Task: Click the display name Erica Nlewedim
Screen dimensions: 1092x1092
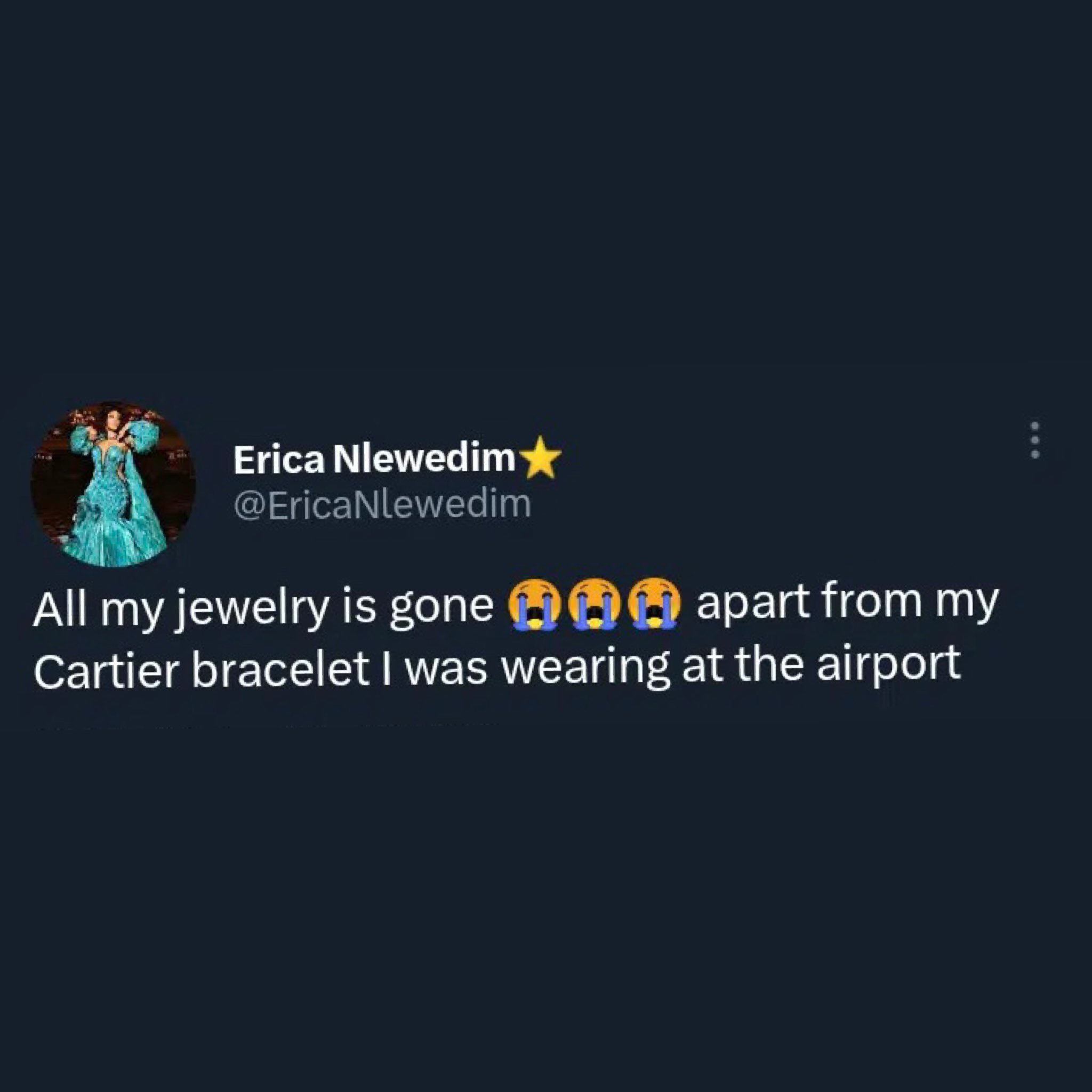Action: [374, 460]
